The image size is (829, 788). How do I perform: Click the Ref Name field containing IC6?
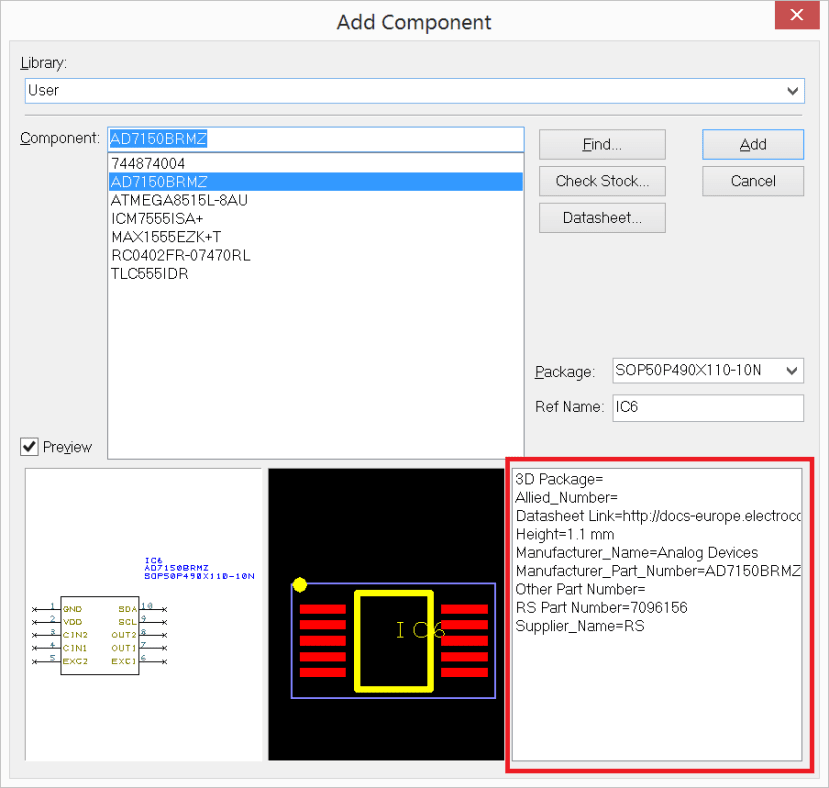[708, 408]
